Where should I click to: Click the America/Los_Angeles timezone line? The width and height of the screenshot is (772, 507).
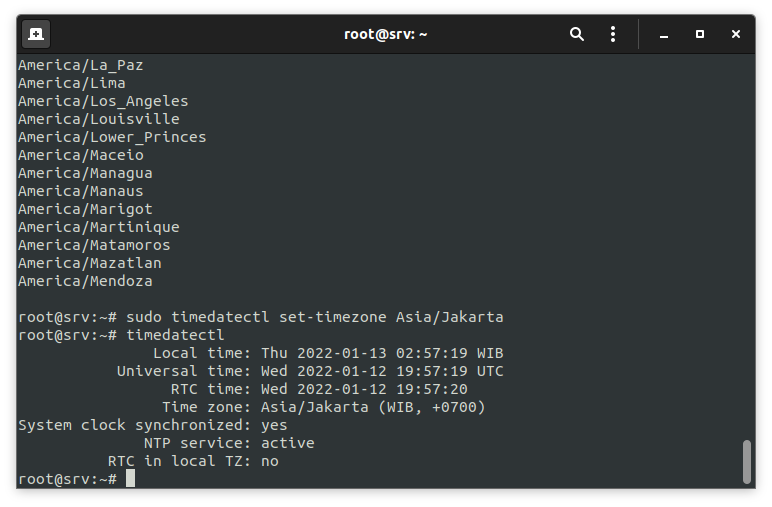[103, 101]
